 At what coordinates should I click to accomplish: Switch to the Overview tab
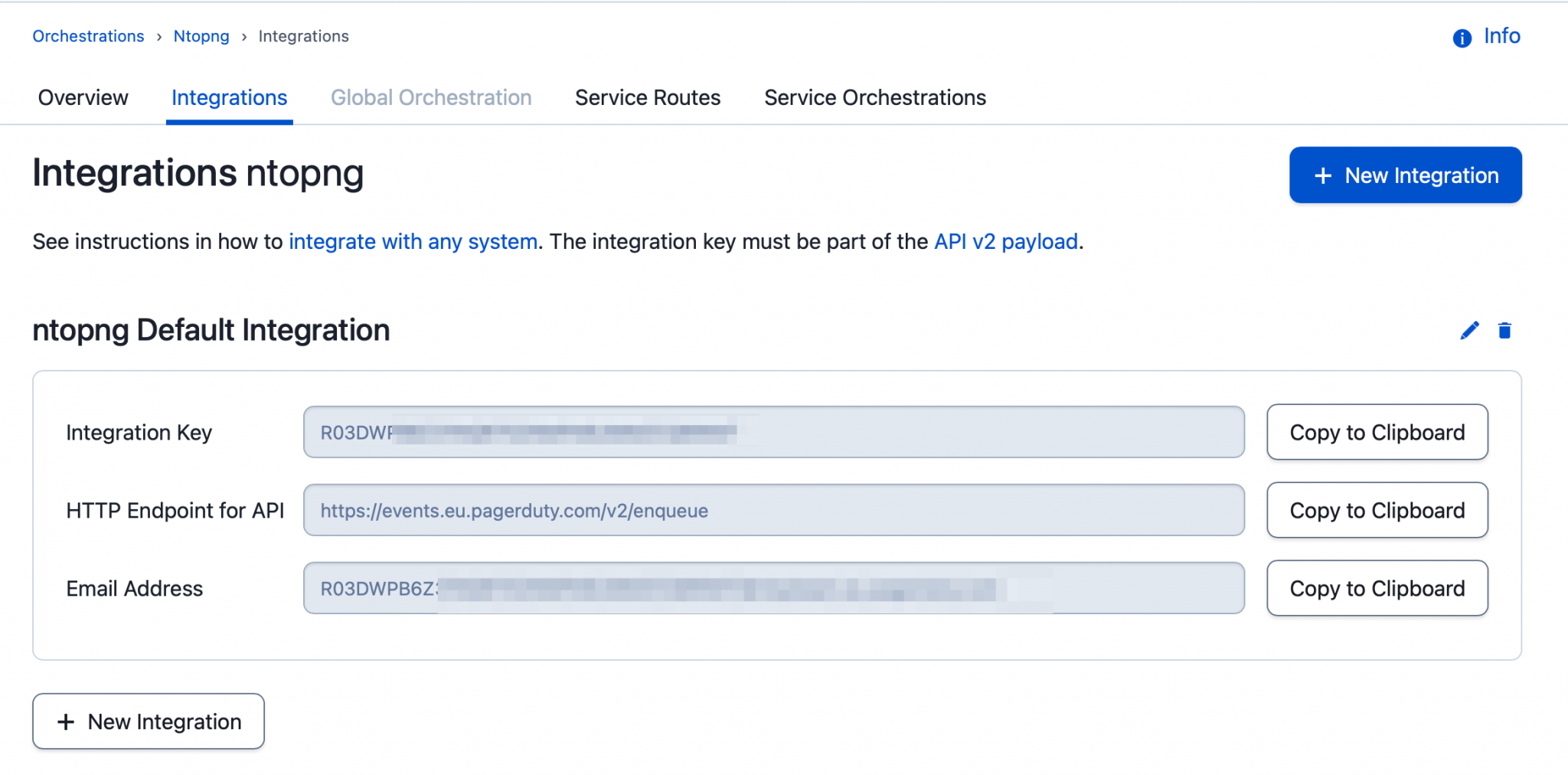[x=83, y=97]
